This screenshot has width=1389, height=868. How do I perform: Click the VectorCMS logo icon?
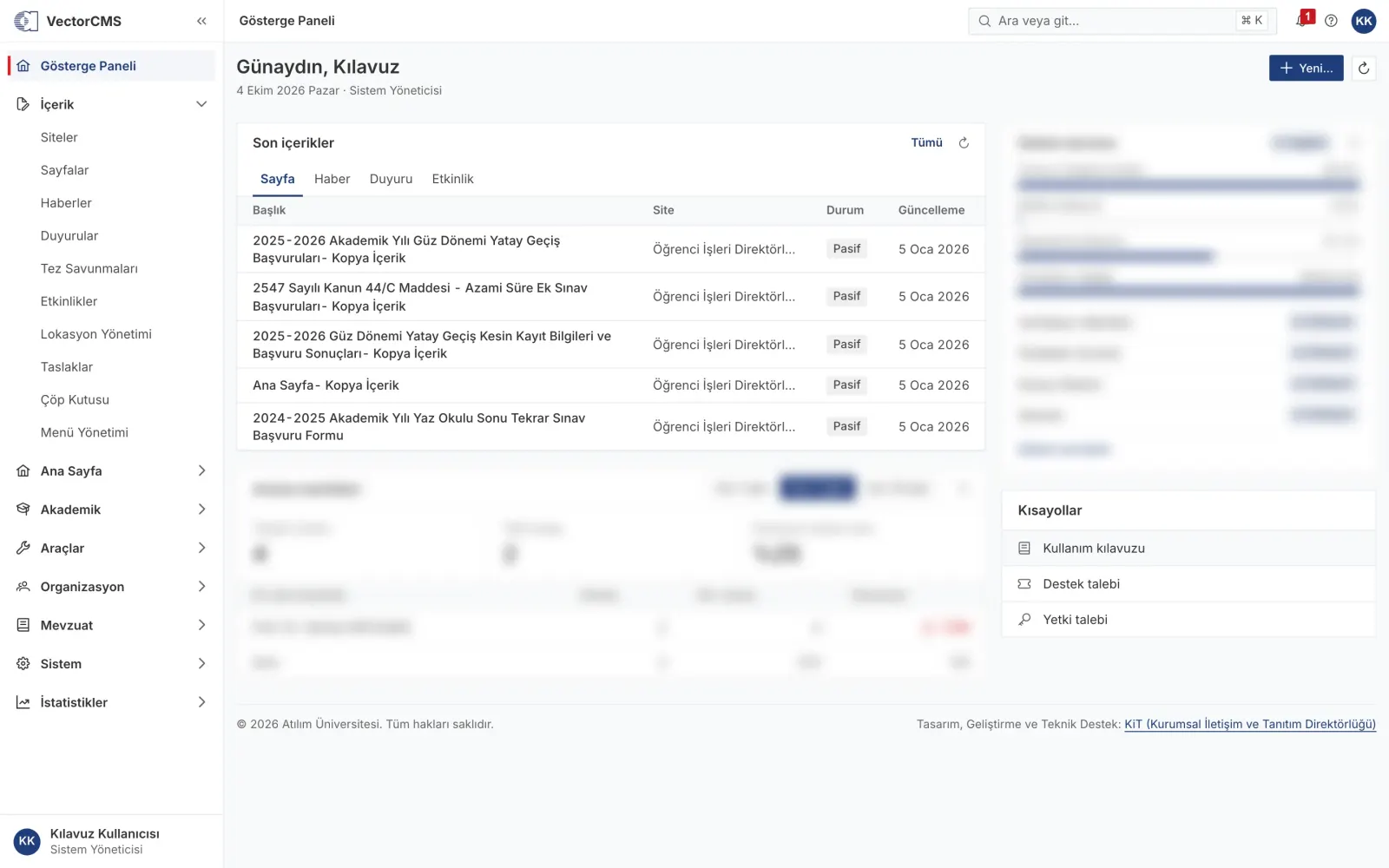[x=26, y=21]
